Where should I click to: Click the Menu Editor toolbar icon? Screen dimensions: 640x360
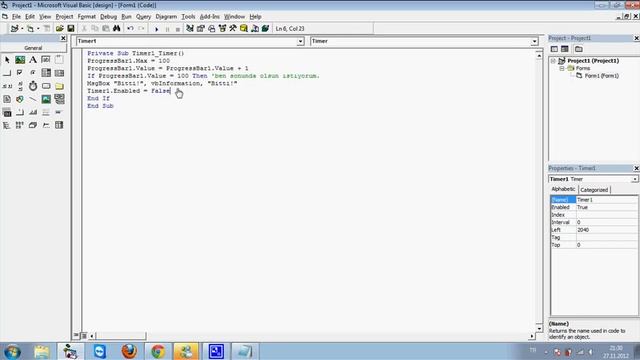pyautogui.click(x=47, y=29)
